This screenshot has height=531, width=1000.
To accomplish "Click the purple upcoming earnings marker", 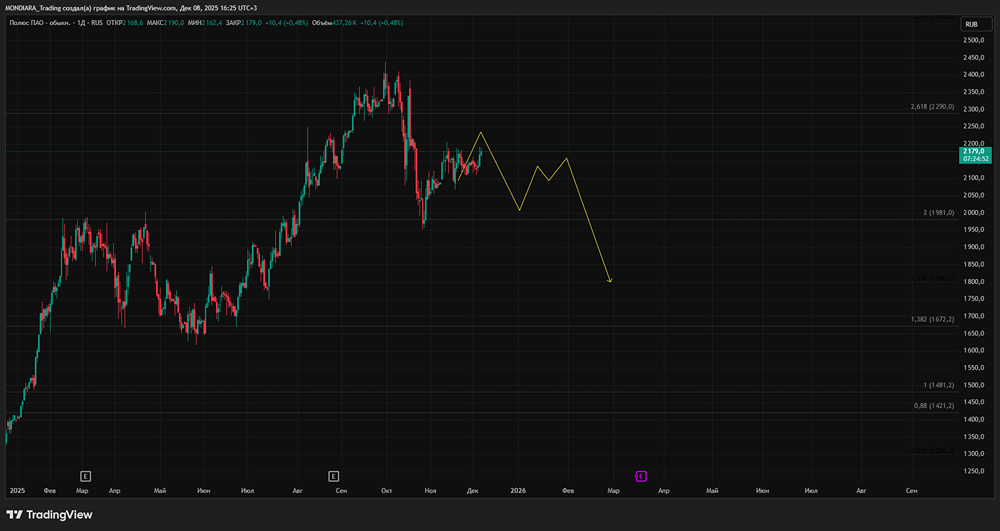I will (x=640, y=475).
